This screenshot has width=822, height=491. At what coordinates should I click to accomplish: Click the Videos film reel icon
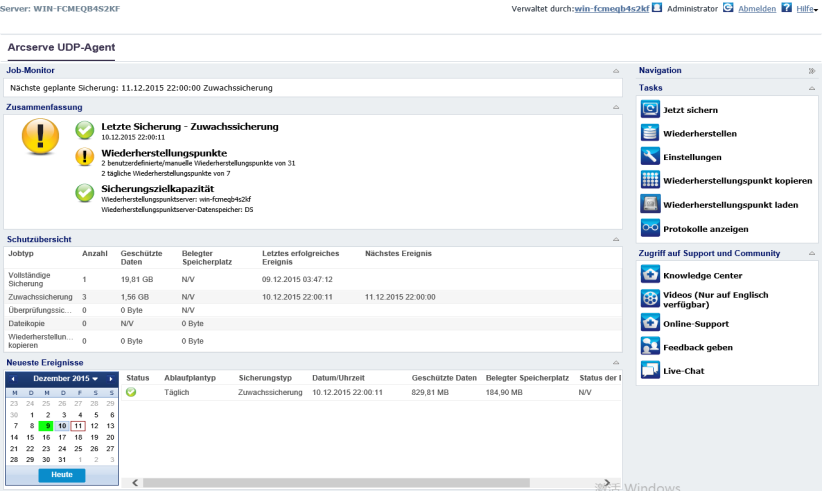point(650,299)
